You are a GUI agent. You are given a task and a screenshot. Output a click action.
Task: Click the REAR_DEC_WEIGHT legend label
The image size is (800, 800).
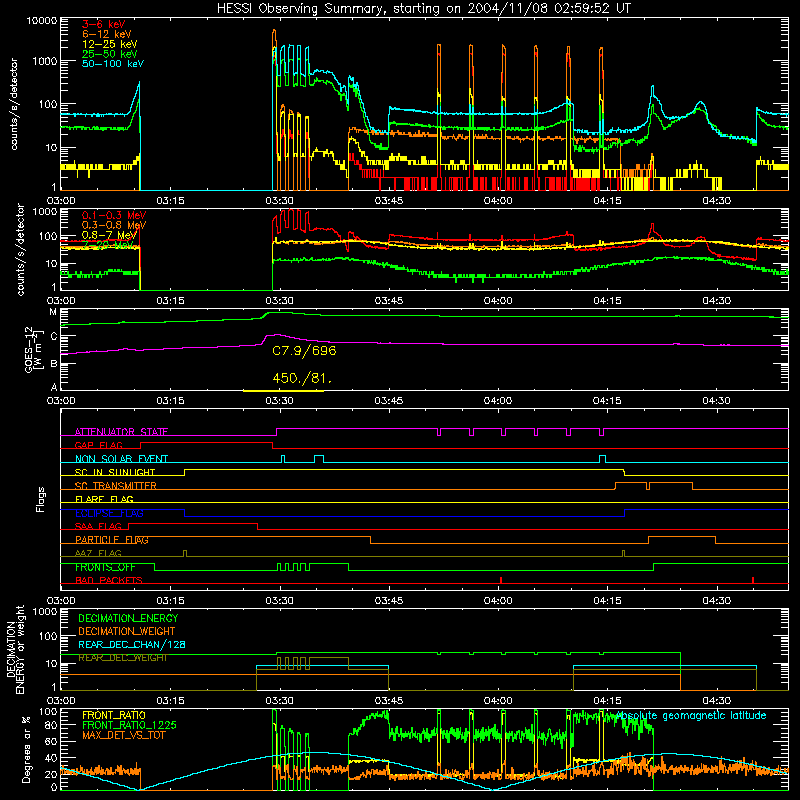point(122,658)
